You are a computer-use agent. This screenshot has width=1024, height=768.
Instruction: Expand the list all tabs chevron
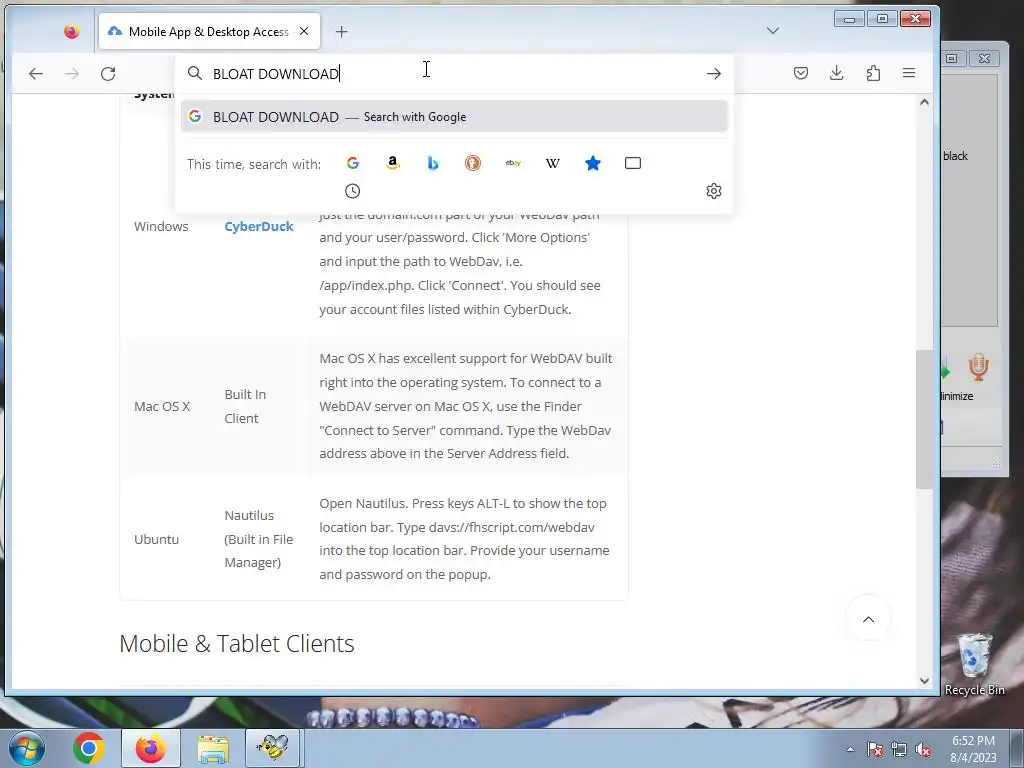773,31
